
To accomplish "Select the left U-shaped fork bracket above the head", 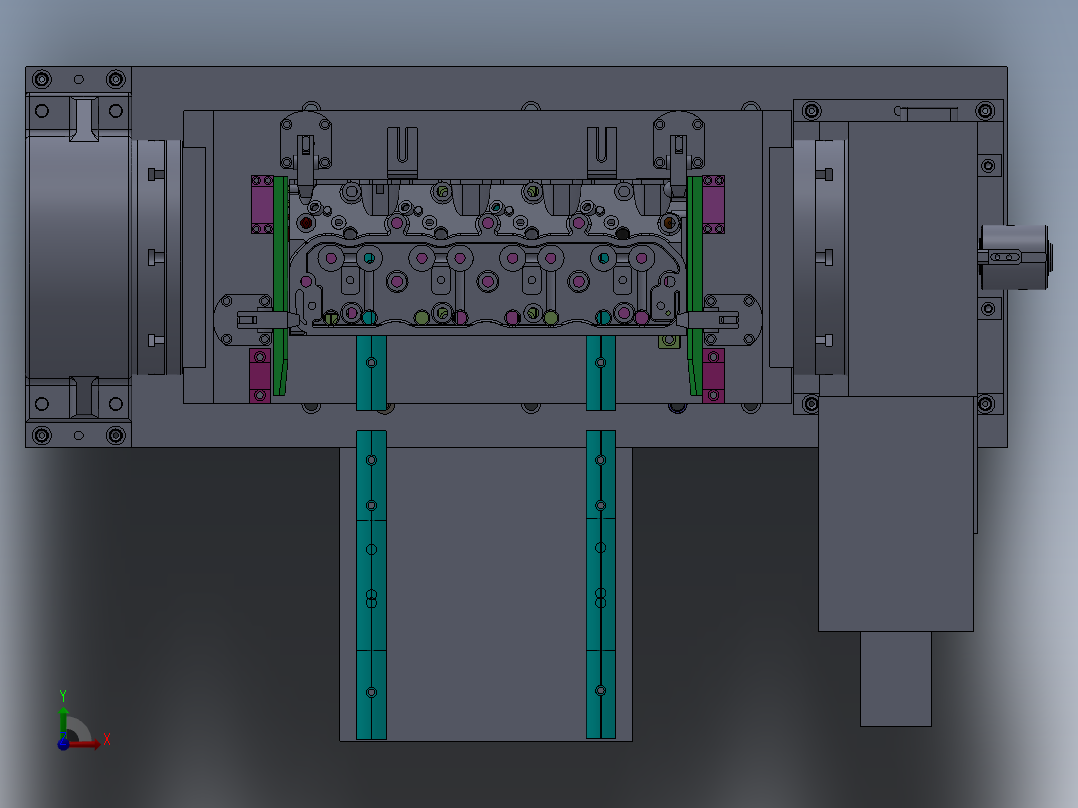I will [x=402, y=153].
